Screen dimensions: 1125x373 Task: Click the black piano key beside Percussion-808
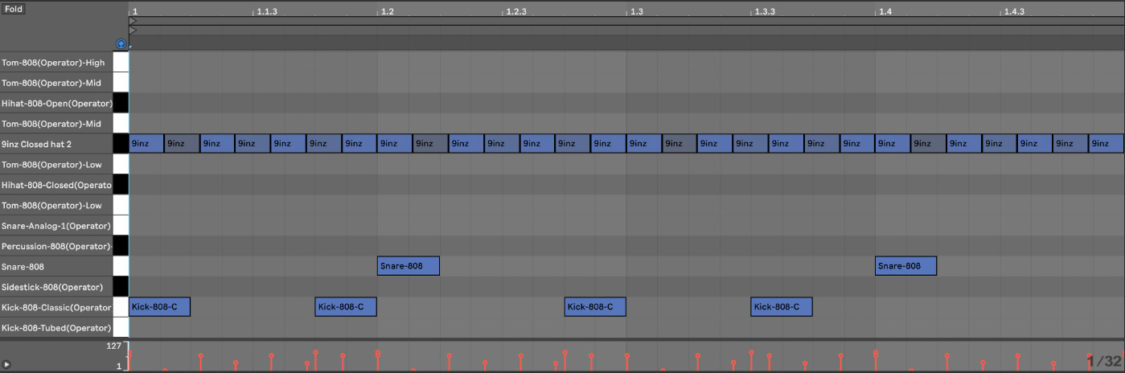[x=121, y=246]
